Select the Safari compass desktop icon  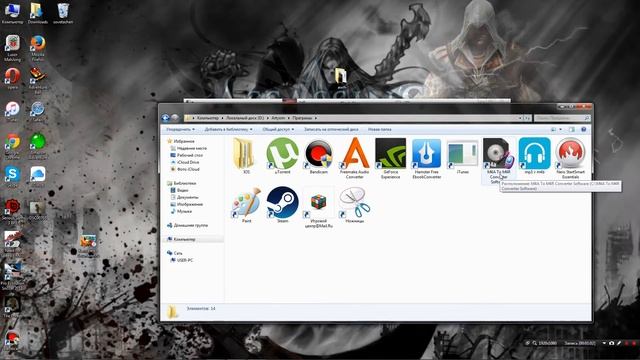coord(38,111)
